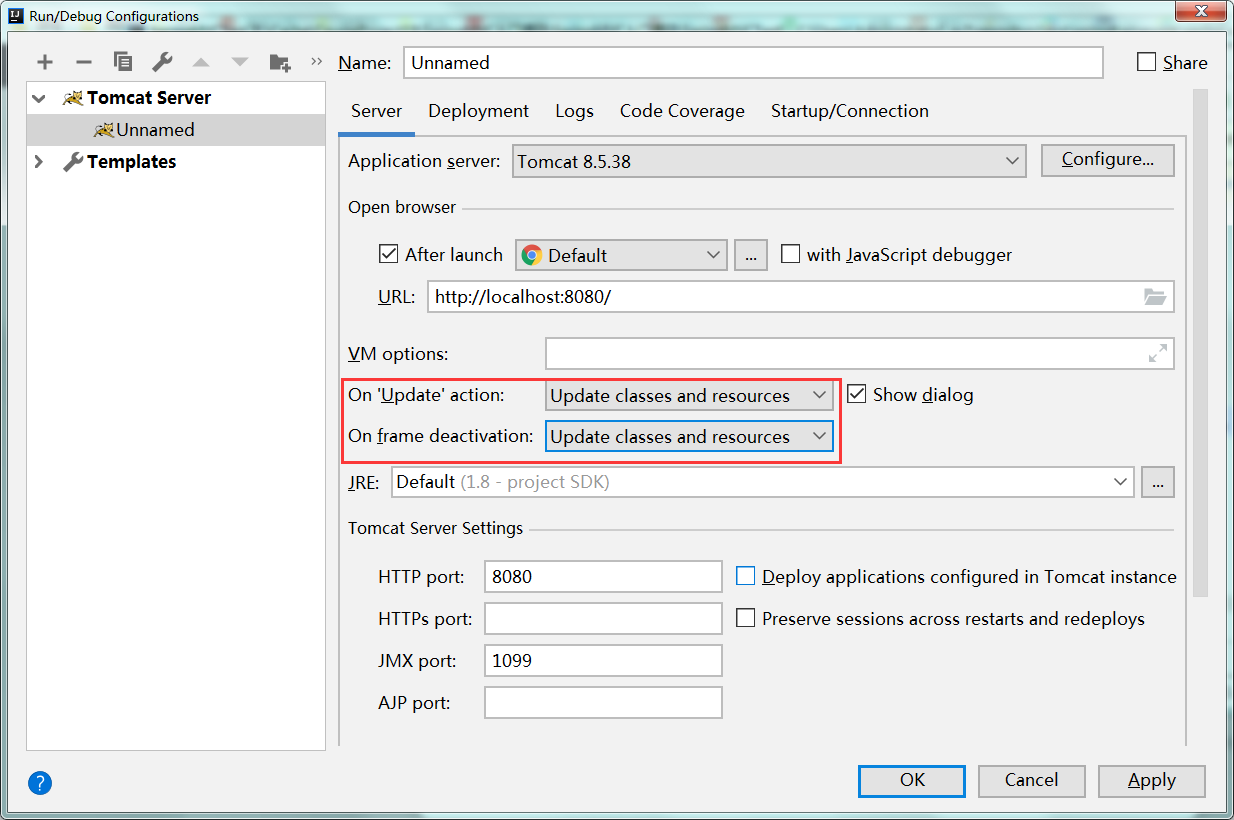
Task: Switch to the Code Coverage tab
Action: click(682, 111)
